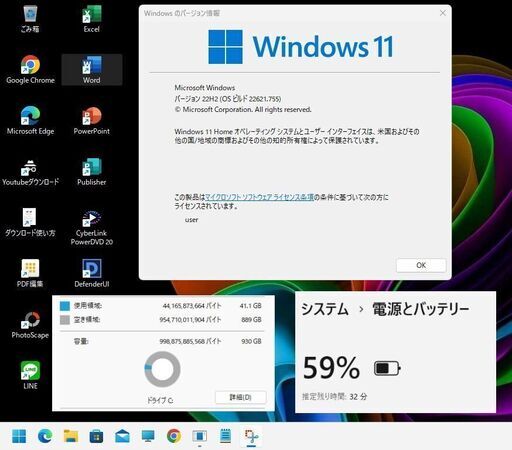Open the ダウンロード使い方 document shortcut
The height and width of the screenshot is (450, 512).
[30, 223]
